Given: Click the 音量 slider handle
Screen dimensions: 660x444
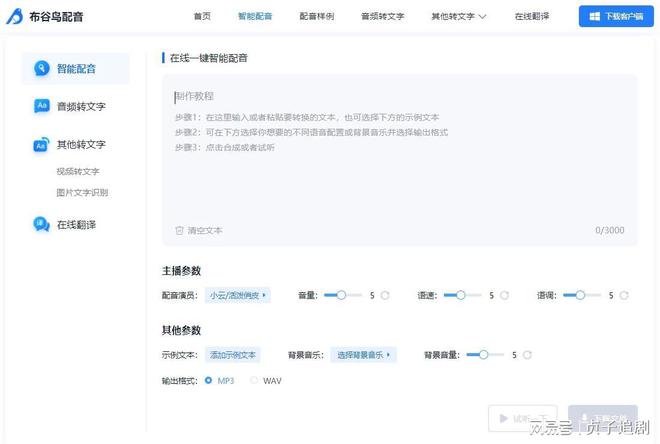Looking at the screenshot, I should tap(341, 295).
